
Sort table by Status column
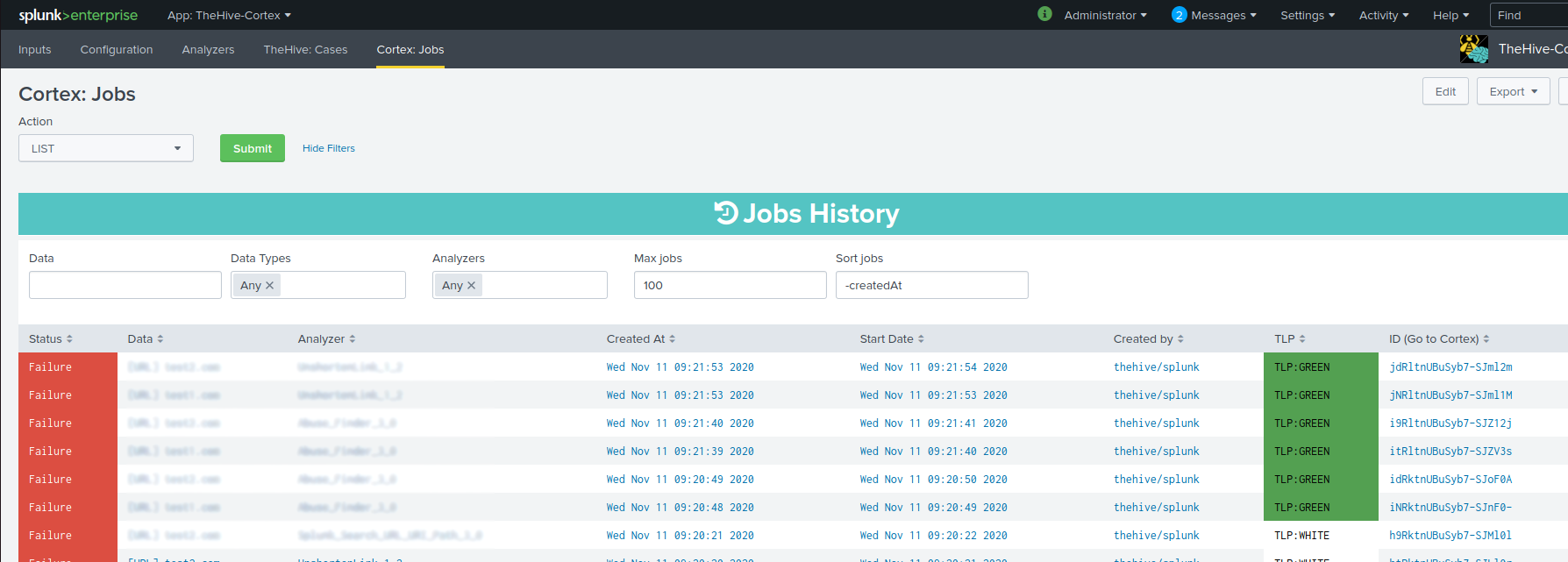[51, 338]
